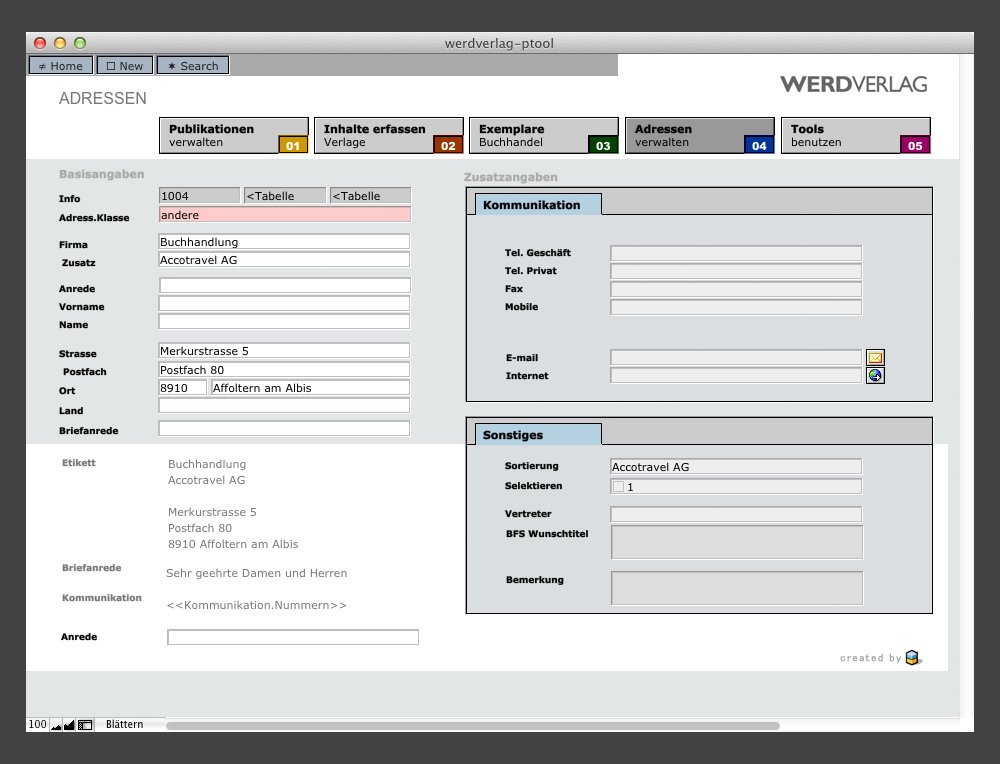Switch to Exemplare Buchhandel tab
This screenshot has width=1000, height=764.
(543, 135)
